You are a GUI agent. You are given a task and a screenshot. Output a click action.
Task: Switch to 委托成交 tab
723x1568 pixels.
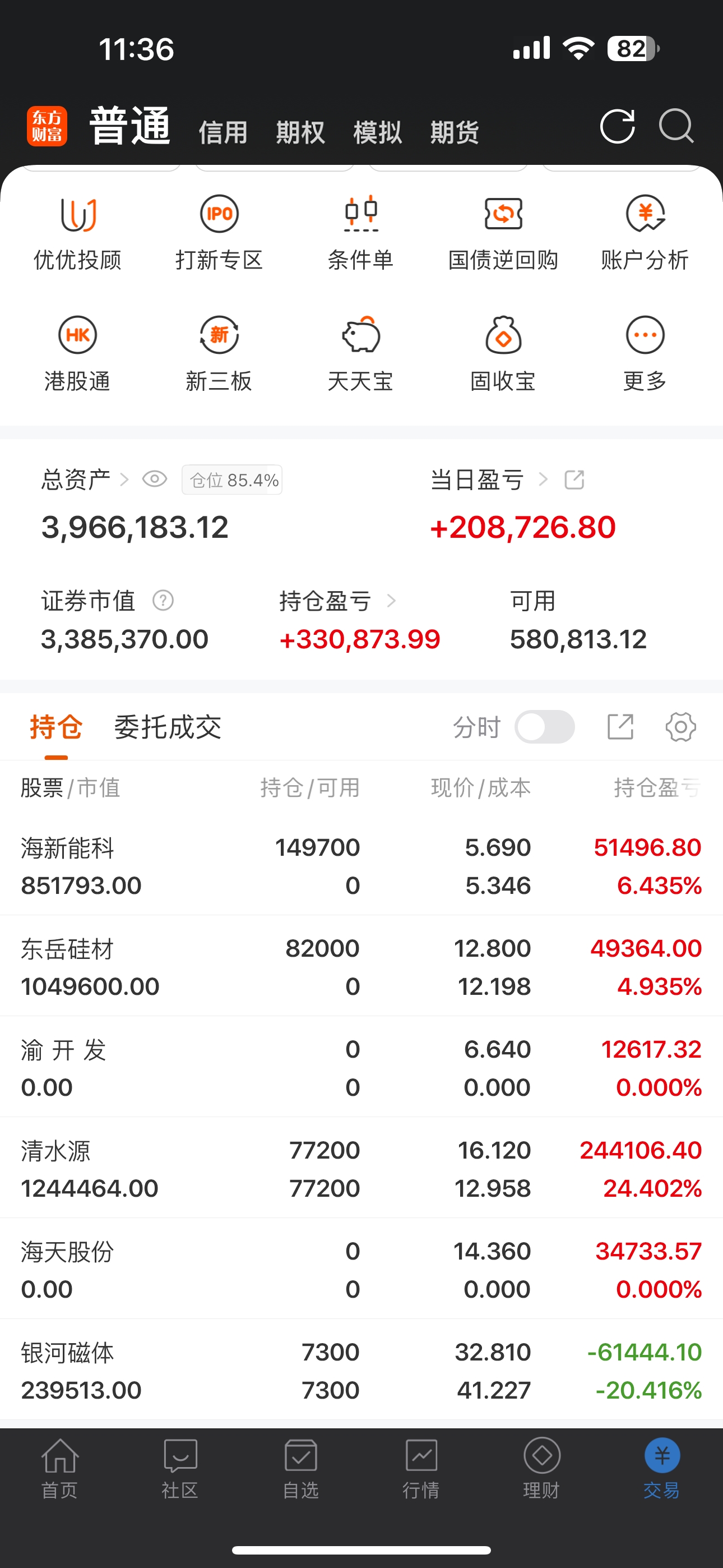[x=168, y=727]
